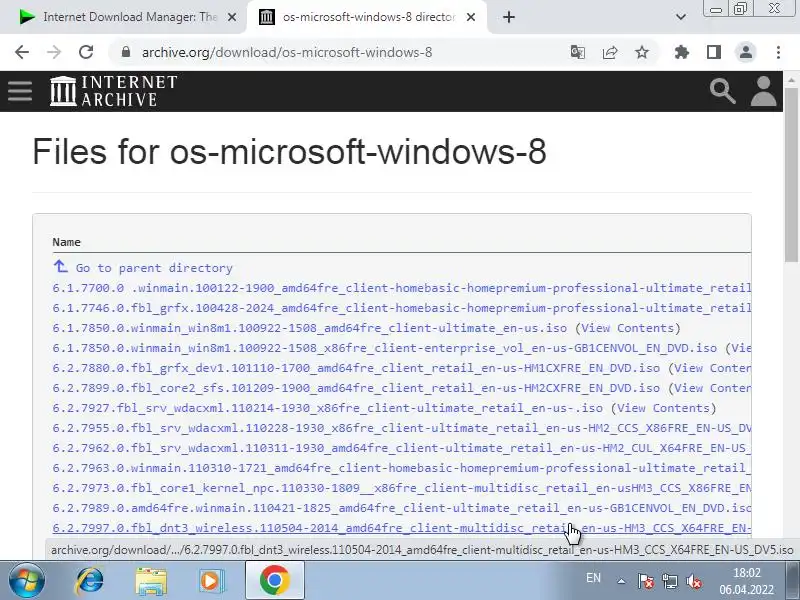Open the Chrome profile avatar

[x=745, y=52]
